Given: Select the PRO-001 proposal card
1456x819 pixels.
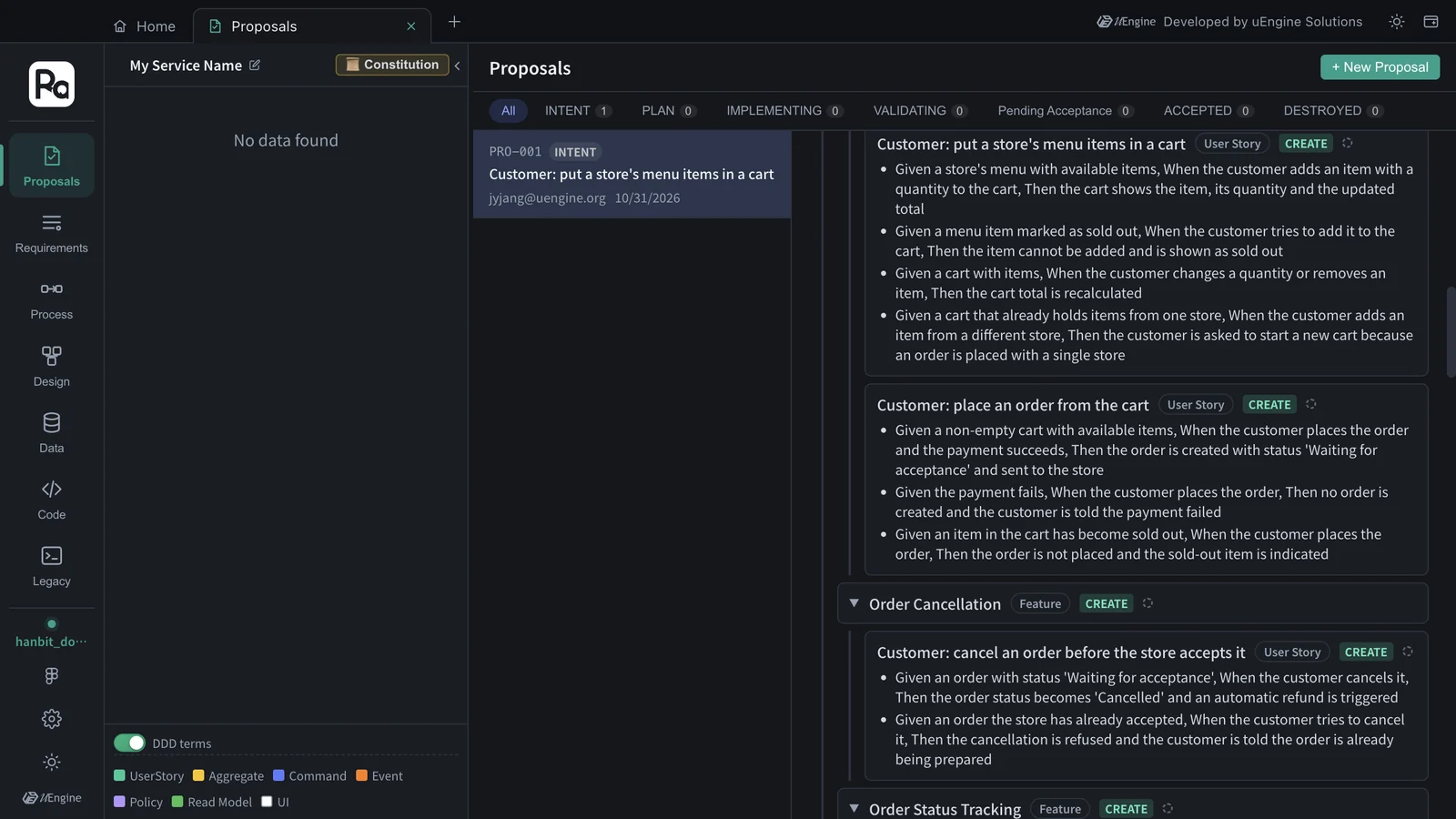Looking at the screenshot, I should pos(632,174).
